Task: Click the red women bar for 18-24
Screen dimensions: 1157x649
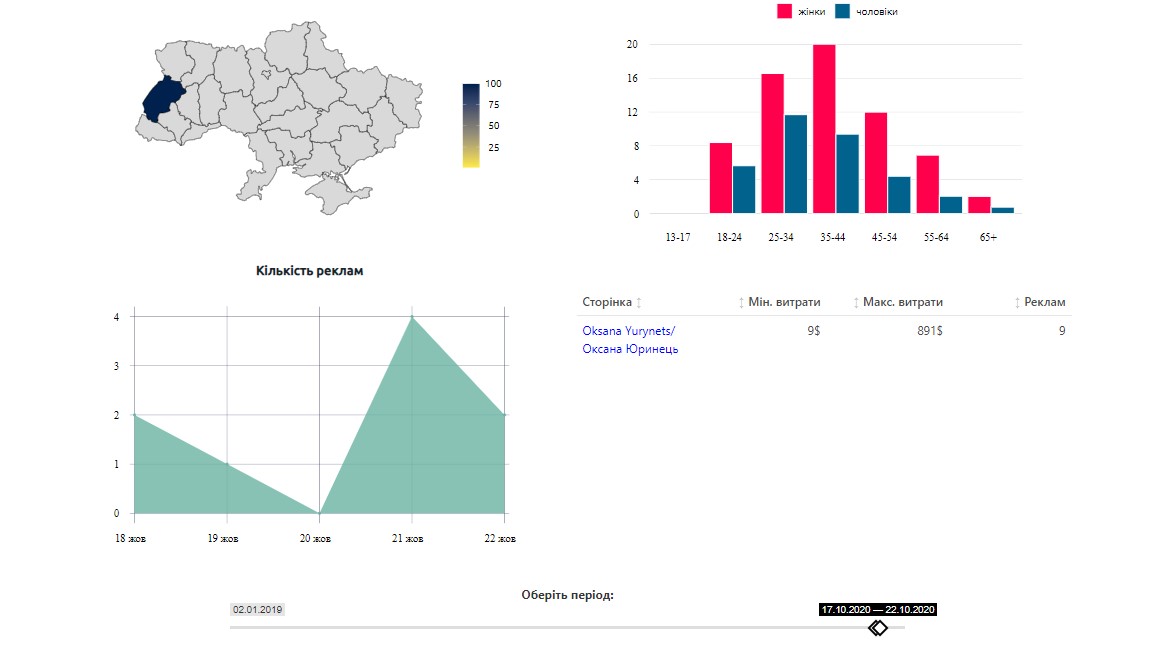Action: click(721, 178)
